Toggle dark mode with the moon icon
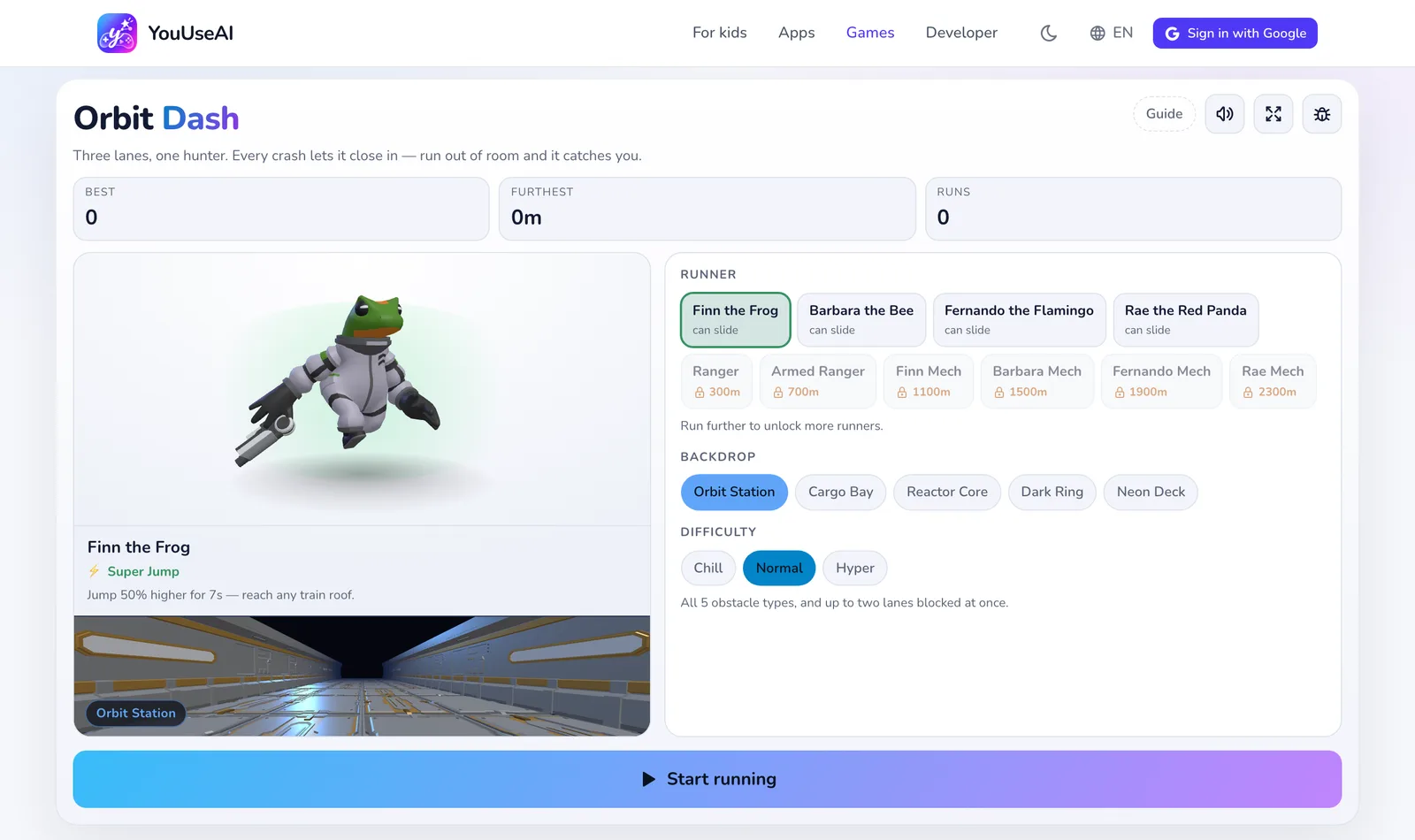Viewport: 1415px width, 840px height. click(x=1049, y=33)
